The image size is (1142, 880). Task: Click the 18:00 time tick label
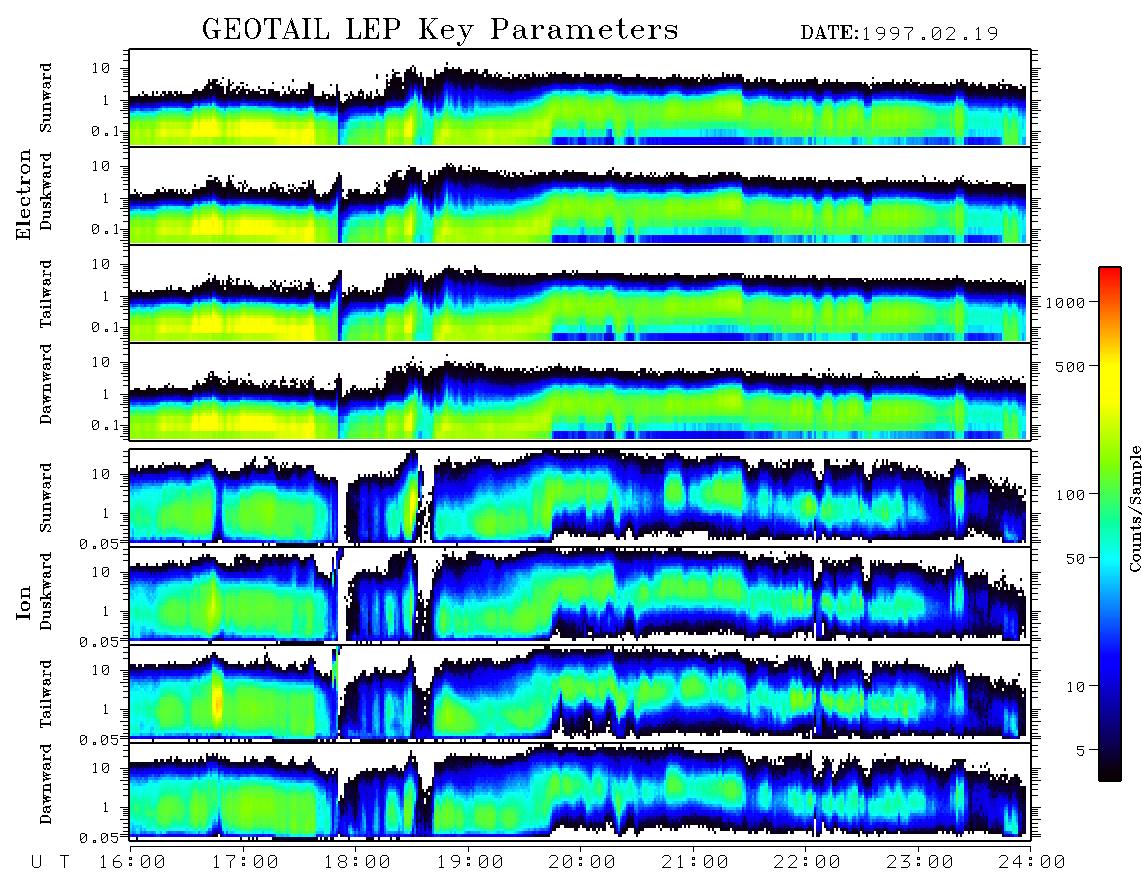(x=357, y=862)
